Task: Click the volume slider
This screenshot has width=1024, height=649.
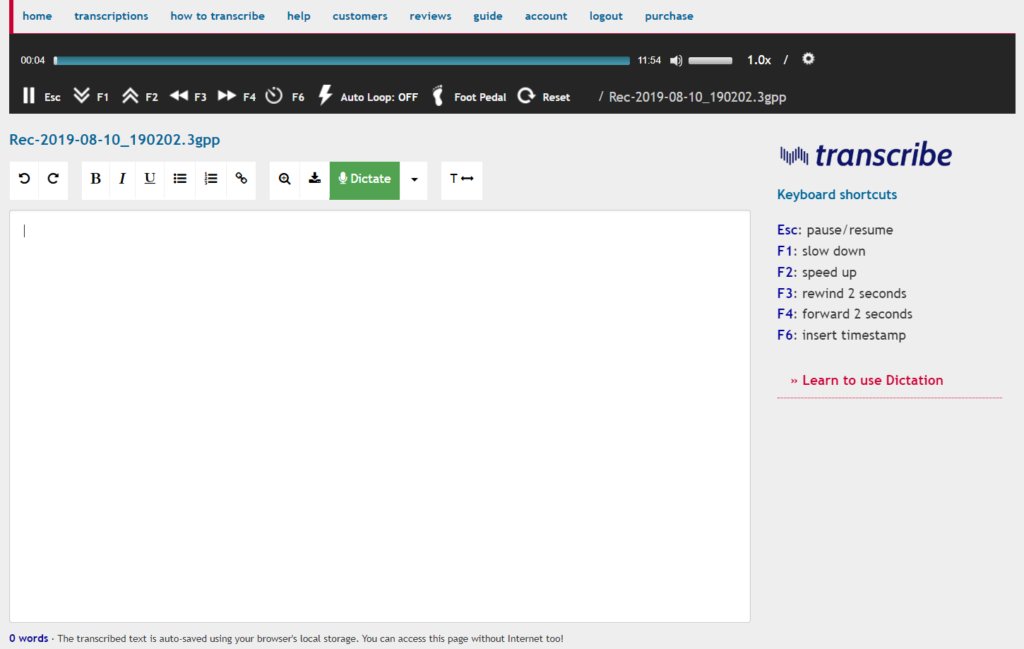Action: point(710,60)
